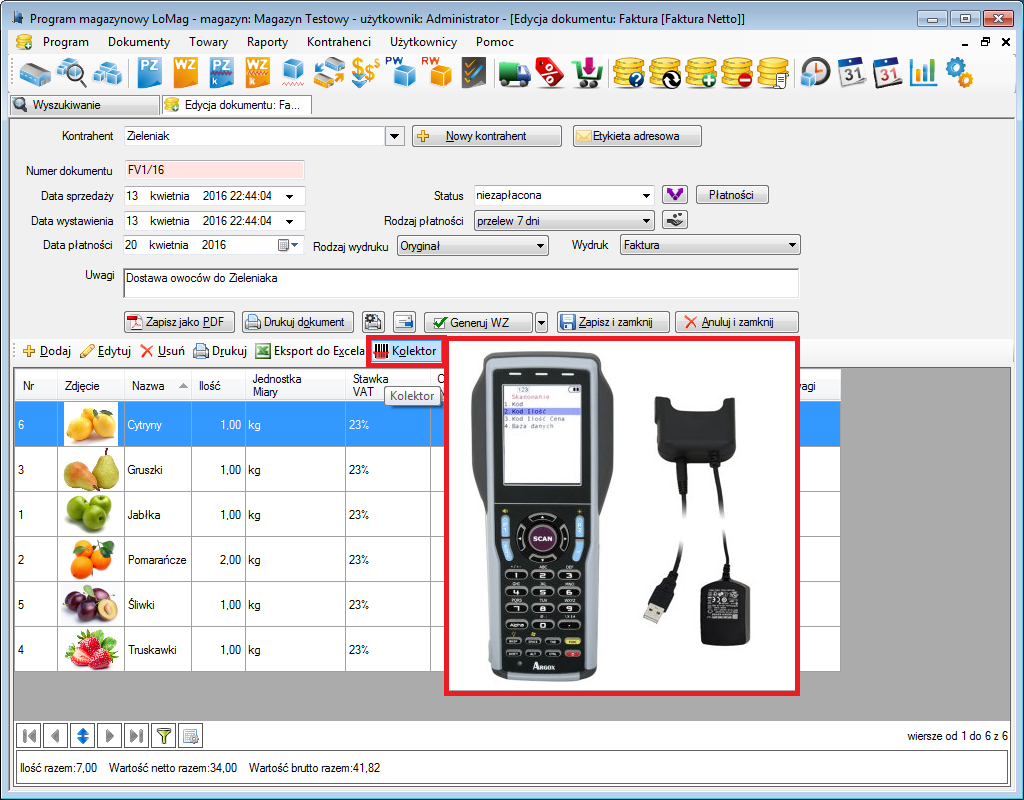Open the Rodzaj płatności dropdown
Viewport: 1024px width, 800px height.
pos(645,220)
